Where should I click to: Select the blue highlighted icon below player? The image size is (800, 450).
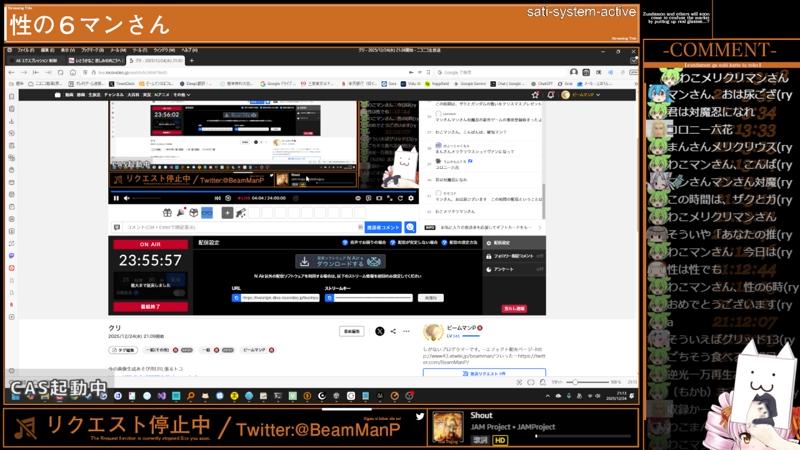click(x=207, y=212)
